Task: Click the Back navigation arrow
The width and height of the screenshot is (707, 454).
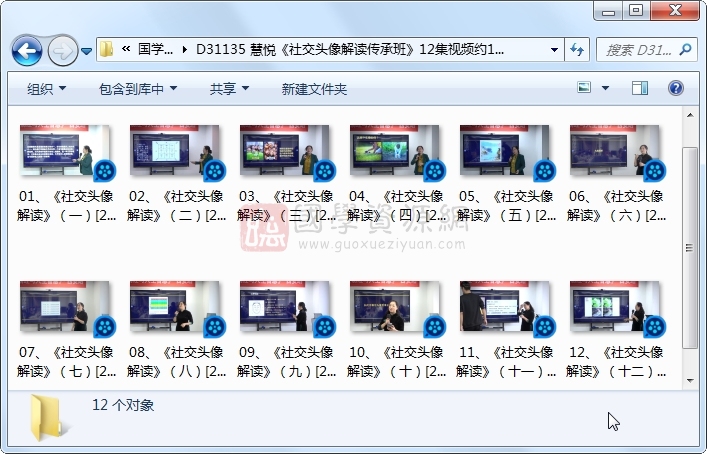Action: click(x=27, y=50)
